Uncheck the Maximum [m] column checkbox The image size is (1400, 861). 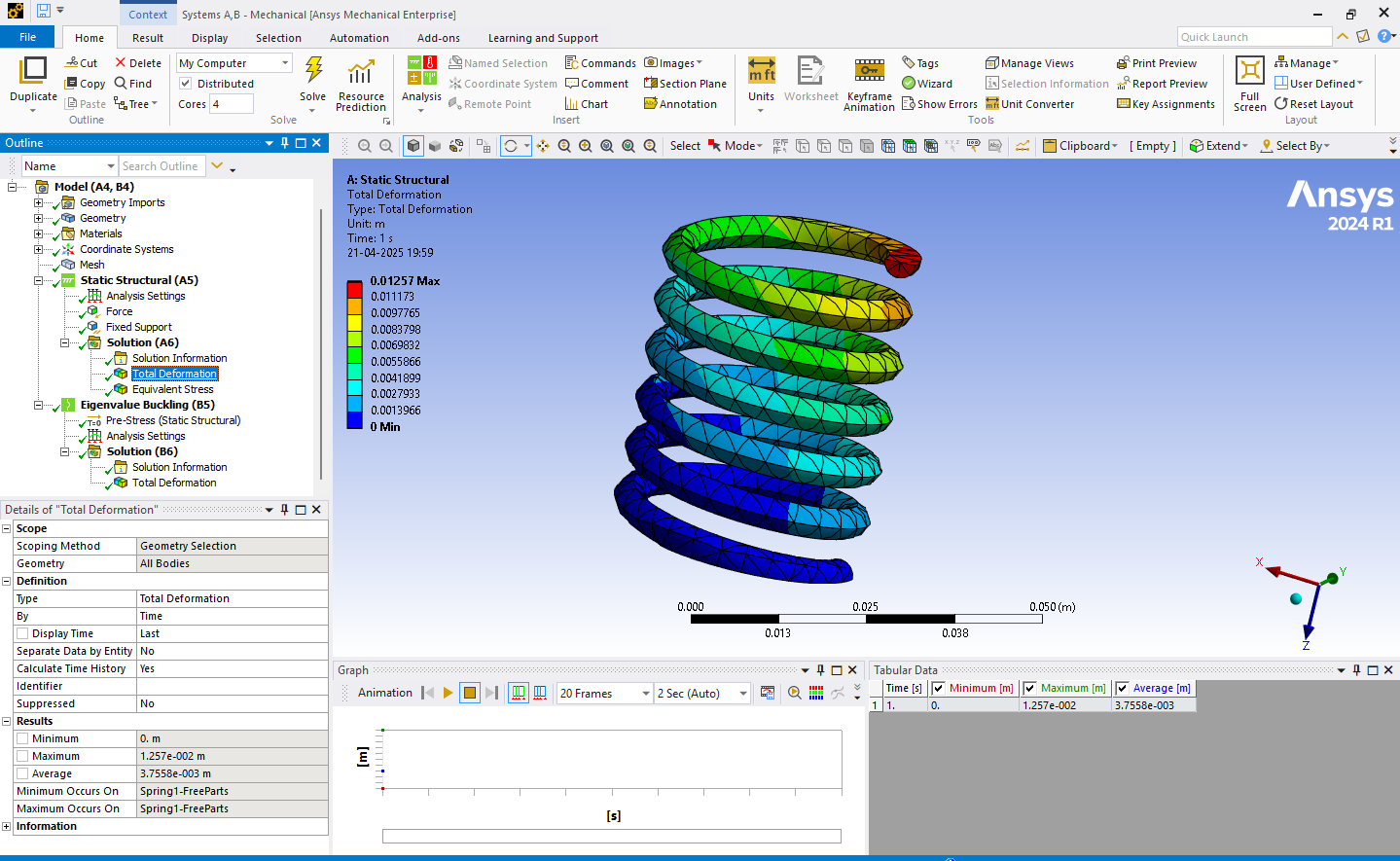click(x=1029, y=688)
